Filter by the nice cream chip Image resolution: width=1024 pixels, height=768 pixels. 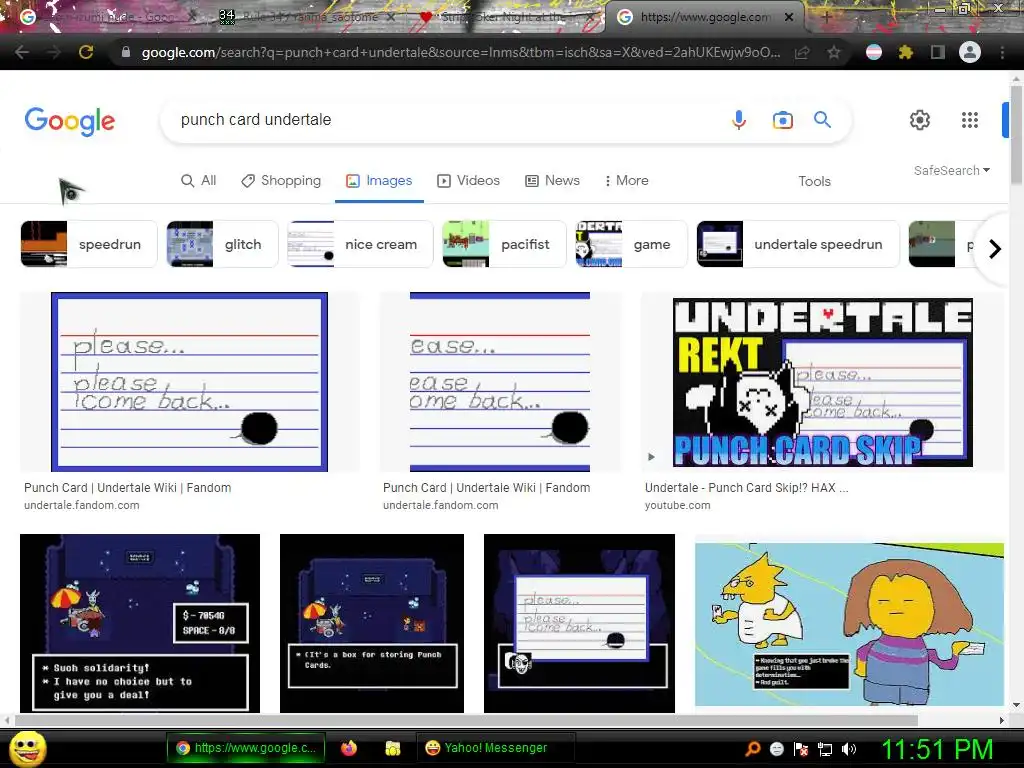click(360, 244)
